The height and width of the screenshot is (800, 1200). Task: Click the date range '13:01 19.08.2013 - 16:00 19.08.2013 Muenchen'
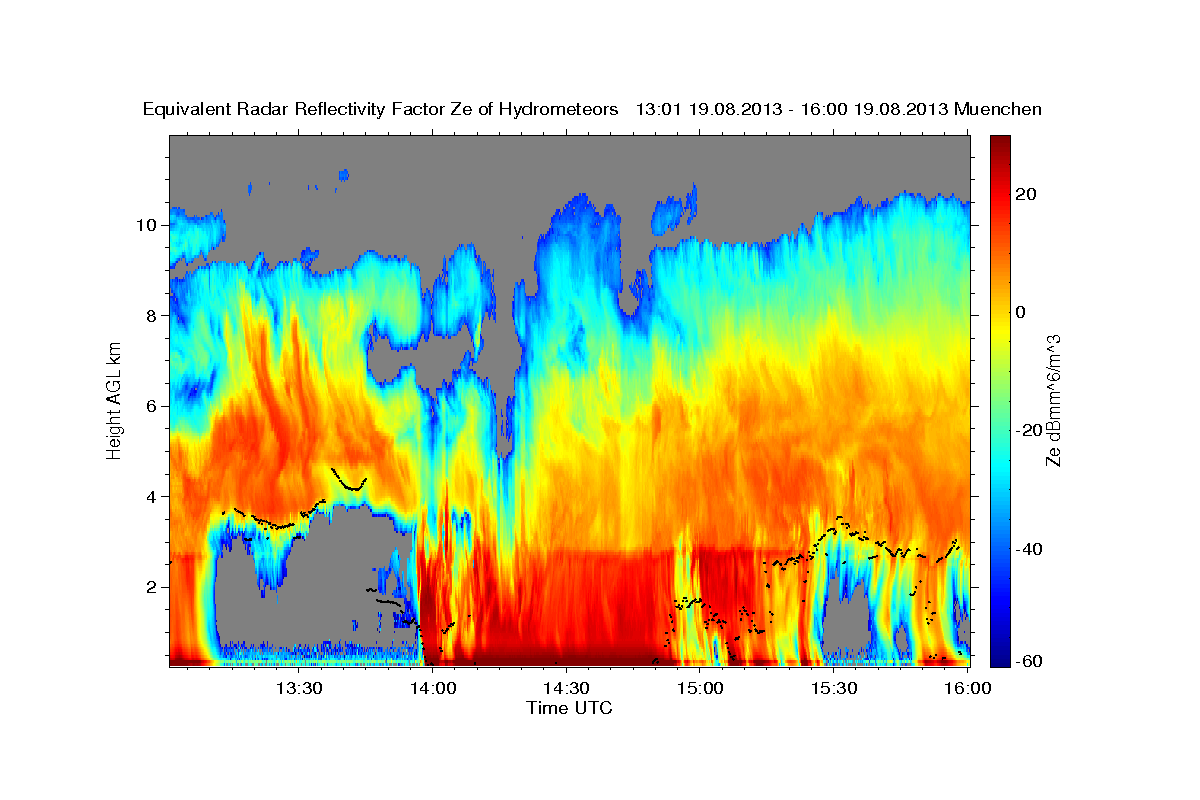(x=839, y=110)
